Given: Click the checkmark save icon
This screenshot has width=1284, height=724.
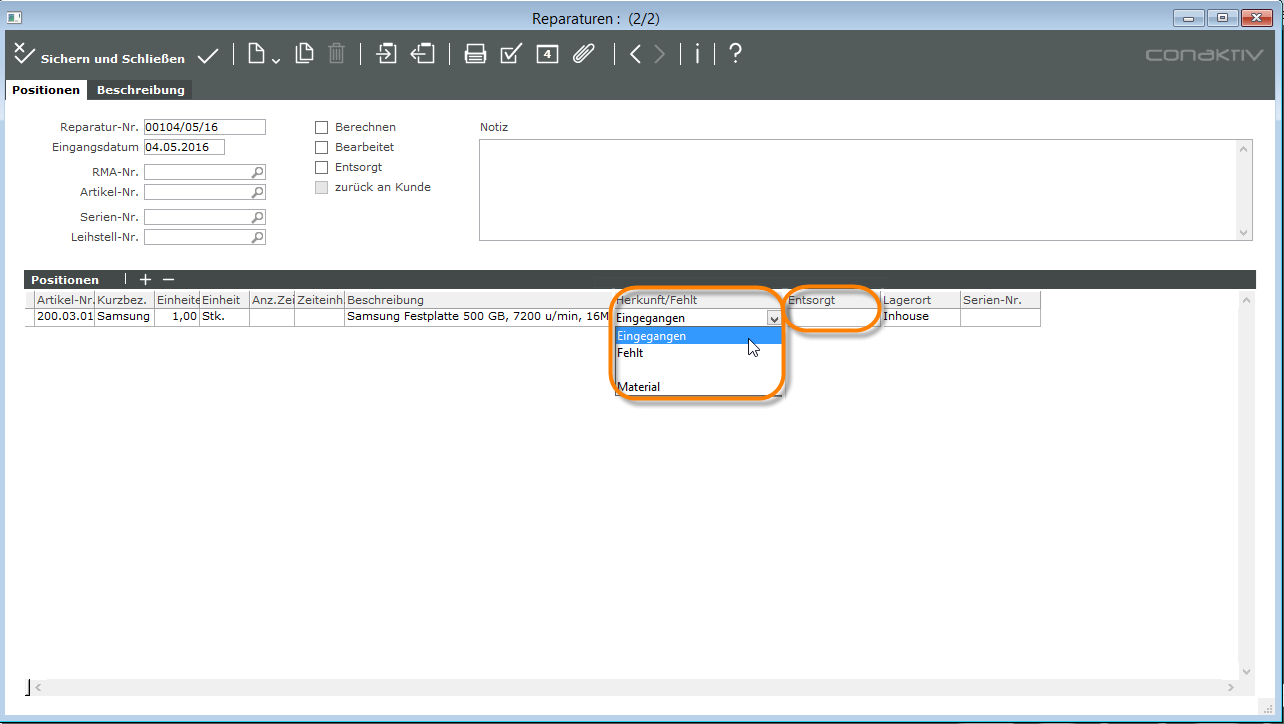Looking at the screenshot, I should 208,56.
